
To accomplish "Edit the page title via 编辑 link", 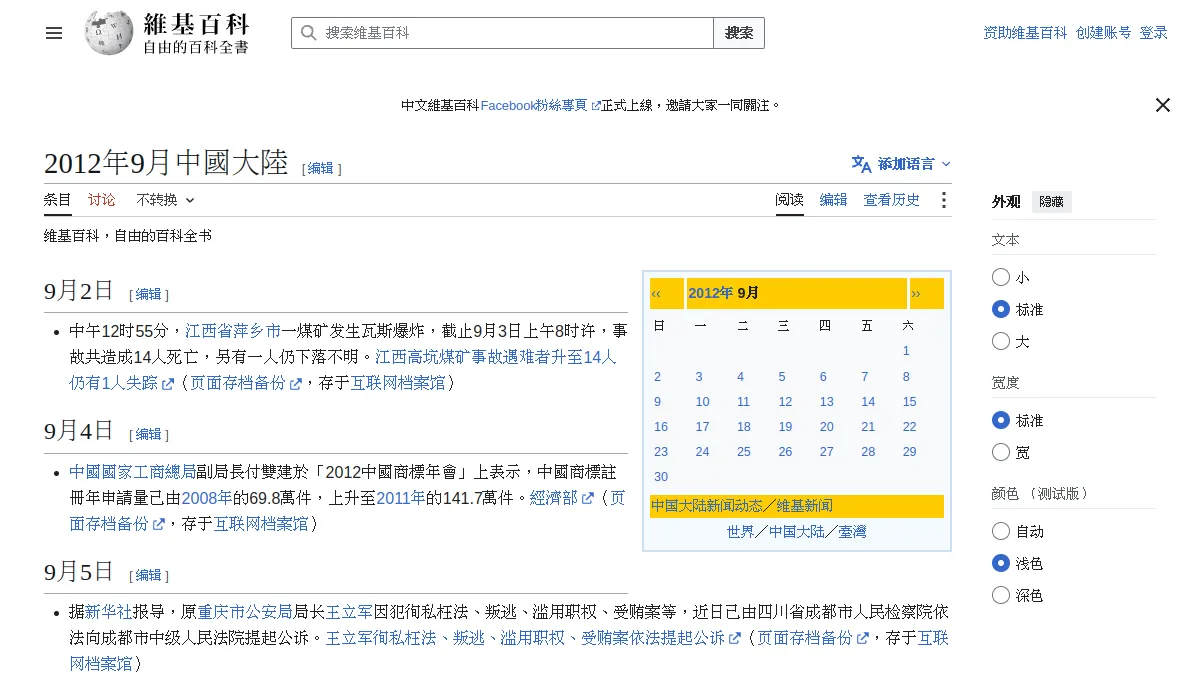I will 321,168.
